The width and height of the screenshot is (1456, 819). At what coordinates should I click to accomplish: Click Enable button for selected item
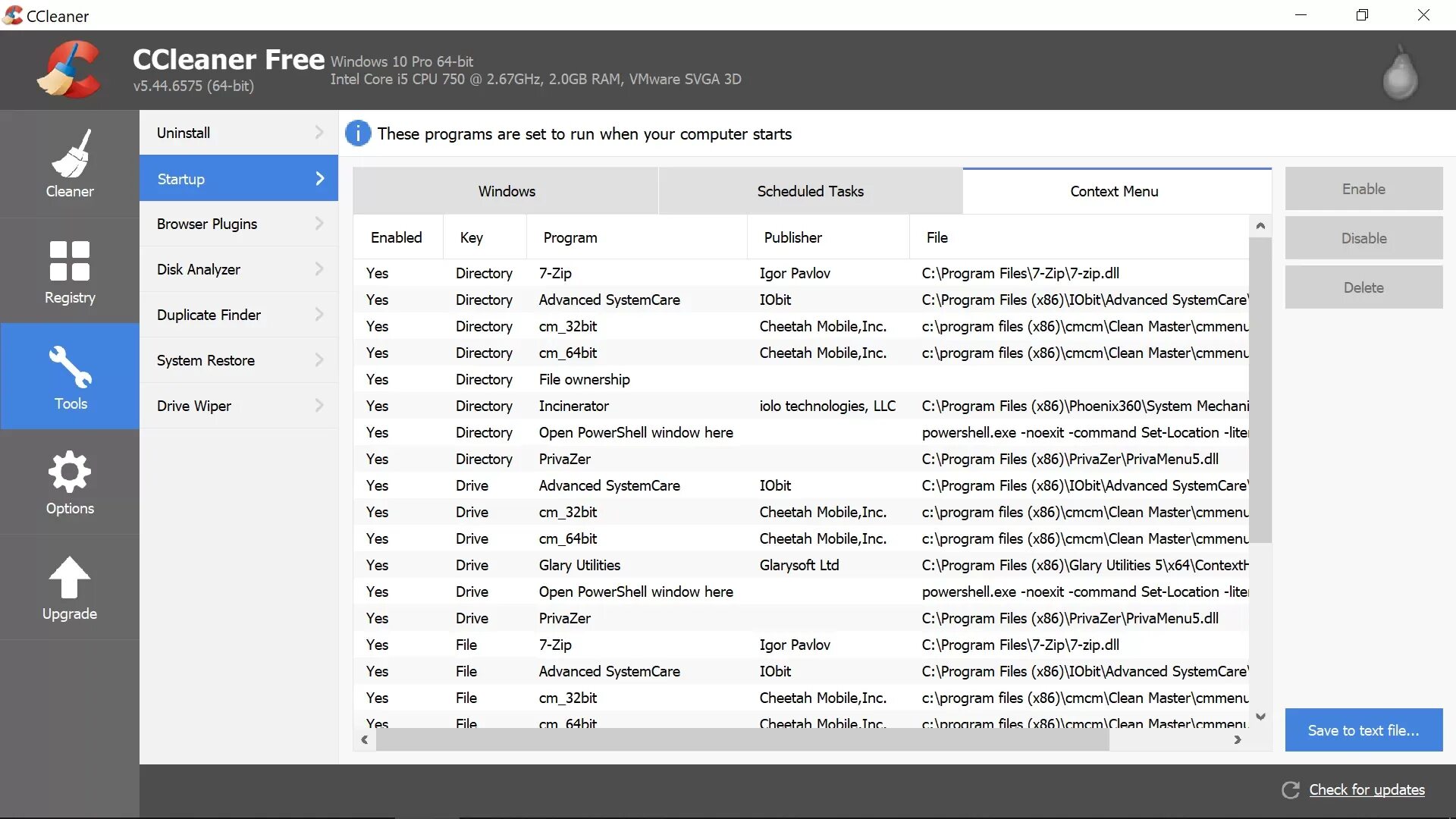[1363, 188]
